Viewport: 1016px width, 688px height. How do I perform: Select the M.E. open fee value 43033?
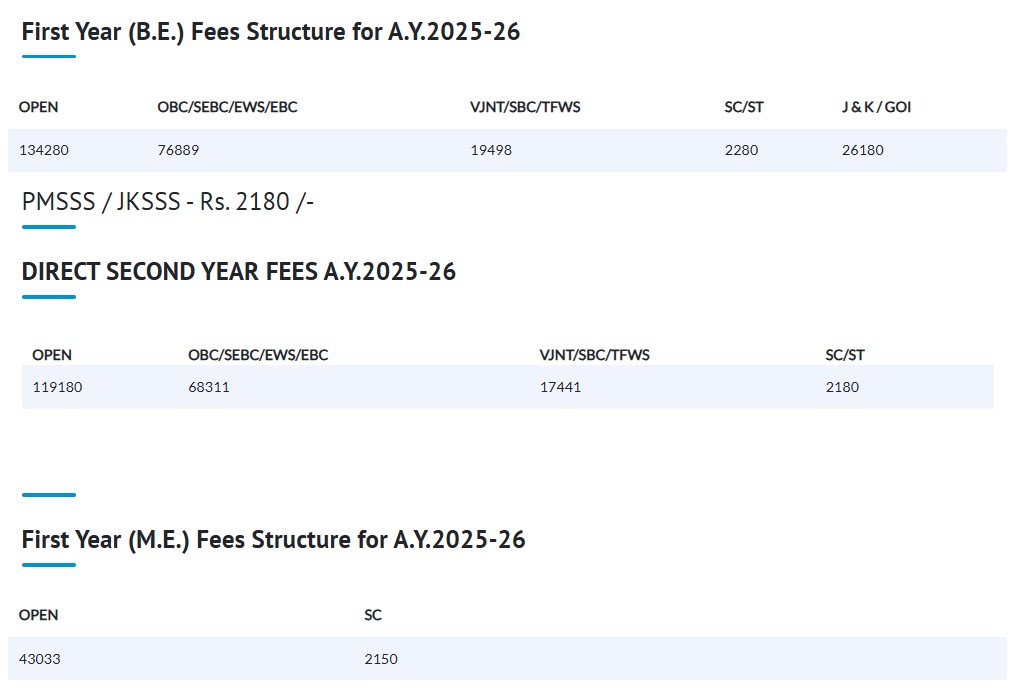click(40, 659)
